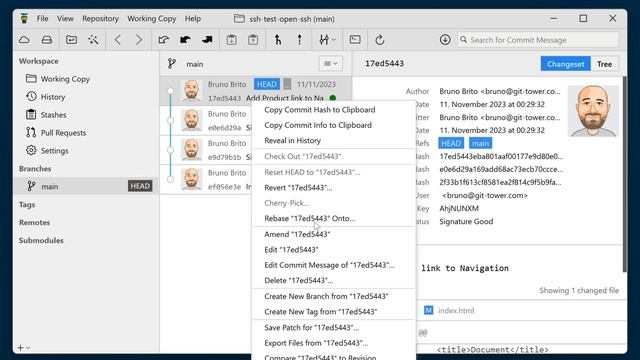Select commit e0e6d29a in the list
640x360 pixels.
(206, 120)
